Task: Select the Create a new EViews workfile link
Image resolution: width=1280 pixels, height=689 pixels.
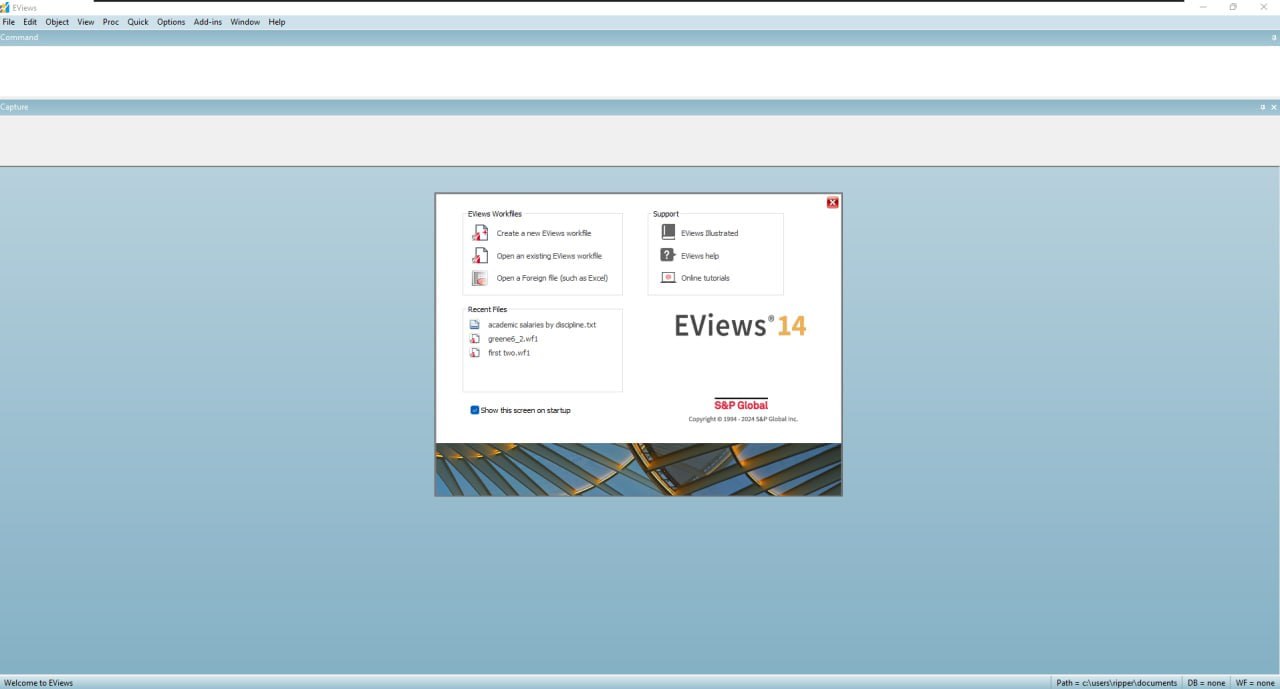Action: 544,233
